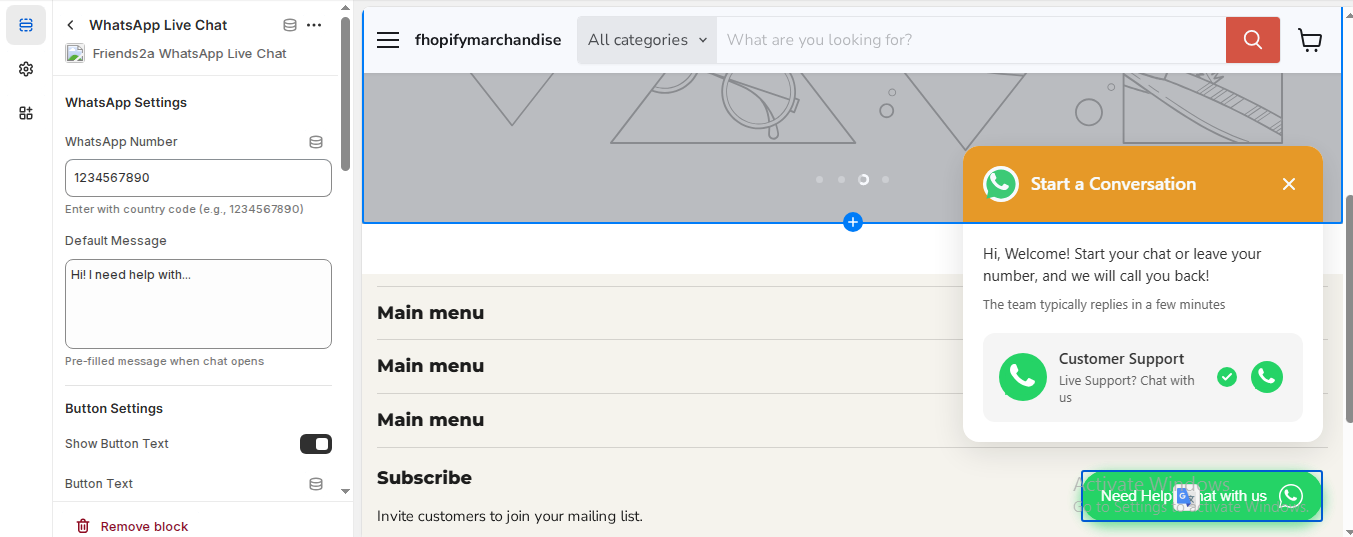
Task: Open the shopping cart icon
Action: tap(1309, 40)
